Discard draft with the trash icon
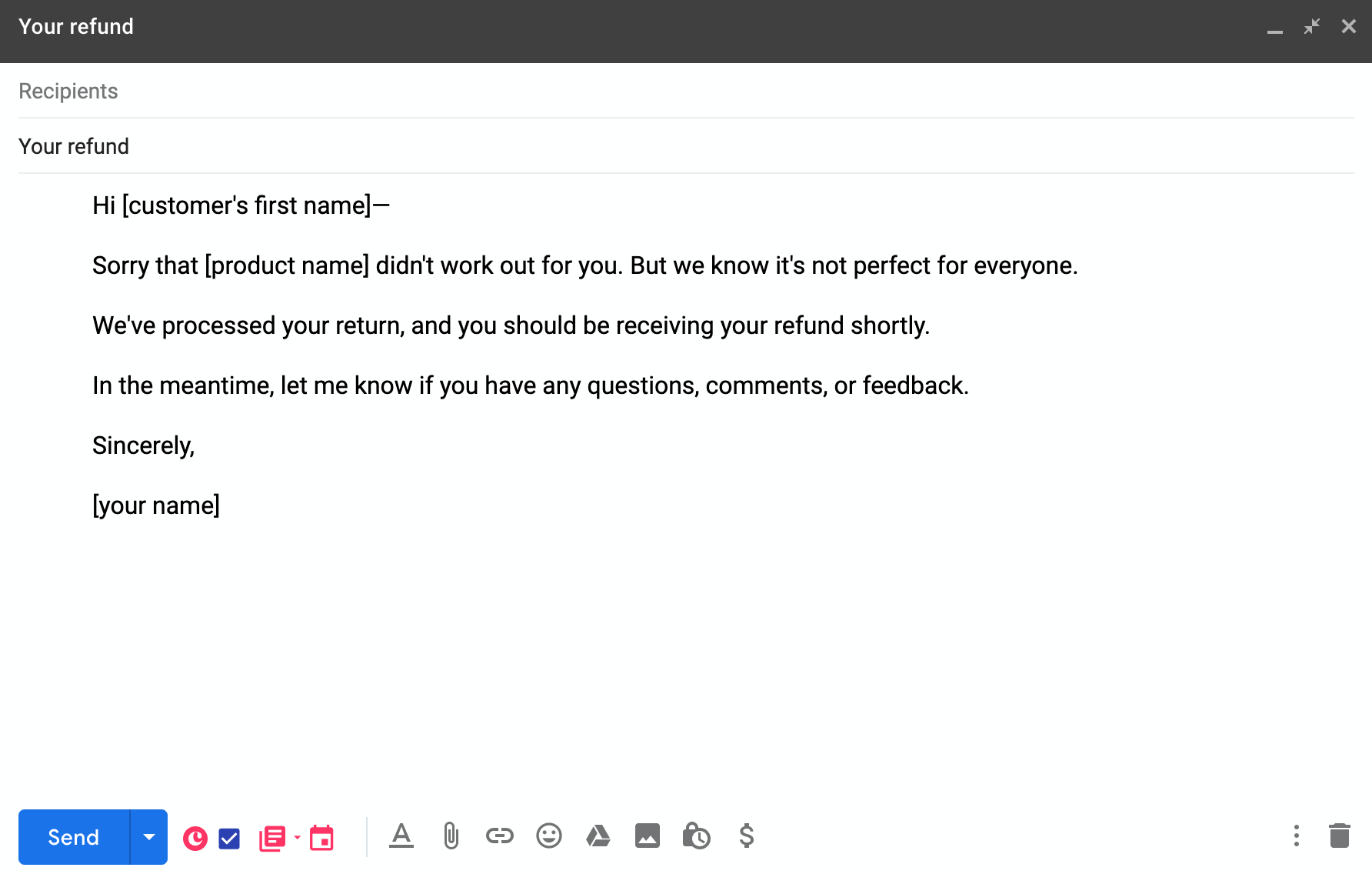This screenshot has height=874, width=1372. (x=1340, y=836)
